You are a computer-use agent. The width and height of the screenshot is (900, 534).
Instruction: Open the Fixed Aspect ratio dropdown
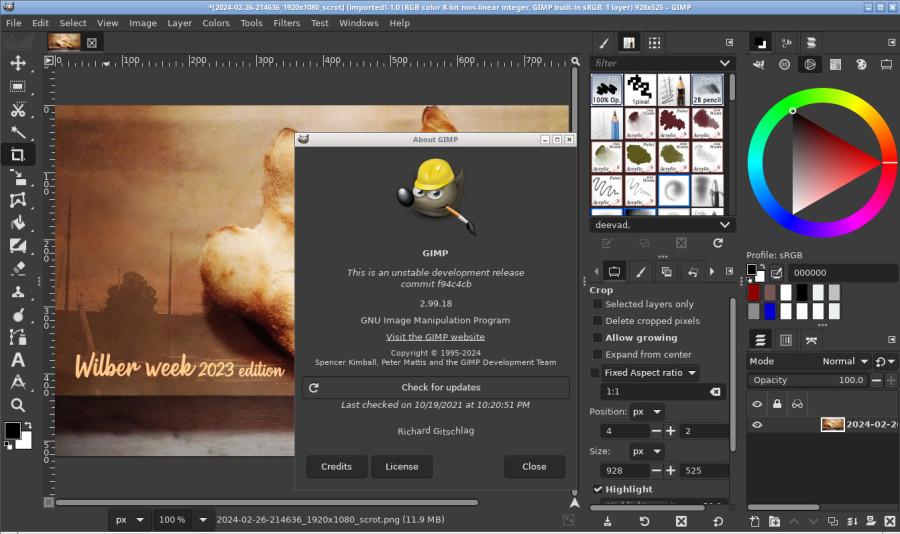650,373
